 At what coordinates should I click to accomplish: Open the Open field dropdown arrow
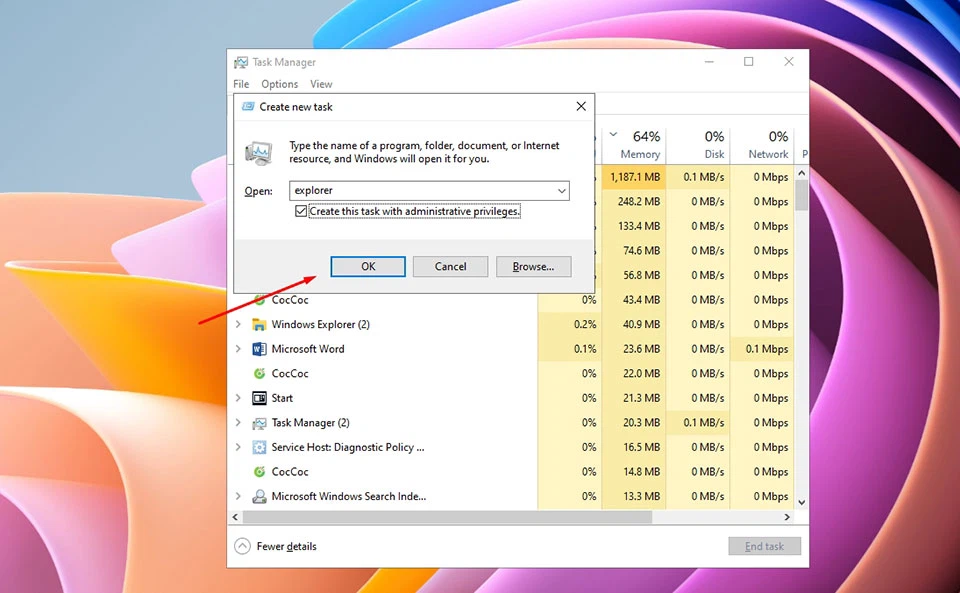pos(561,191)
